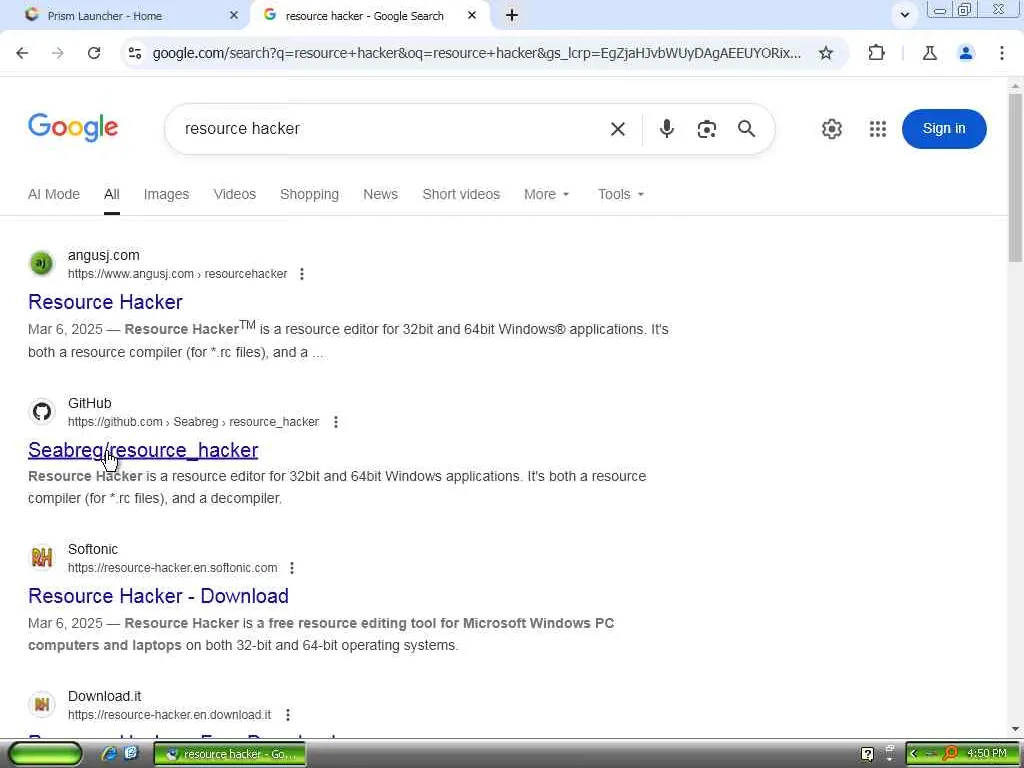Viewport: 1024px width, 768px height.
Task: Click the address bar URL
Action: pos(477,53)
